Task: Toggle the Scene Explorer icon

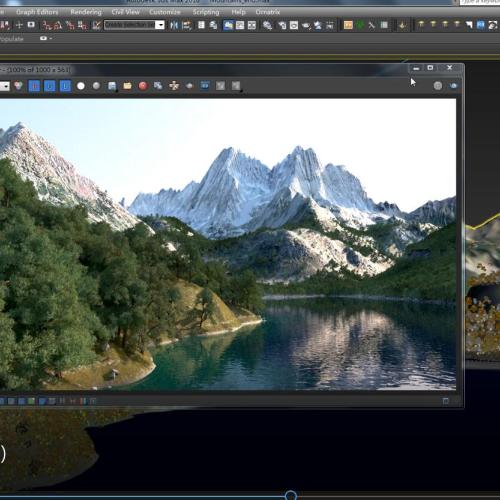Action: pyautogui.click(x=201, y=25)
